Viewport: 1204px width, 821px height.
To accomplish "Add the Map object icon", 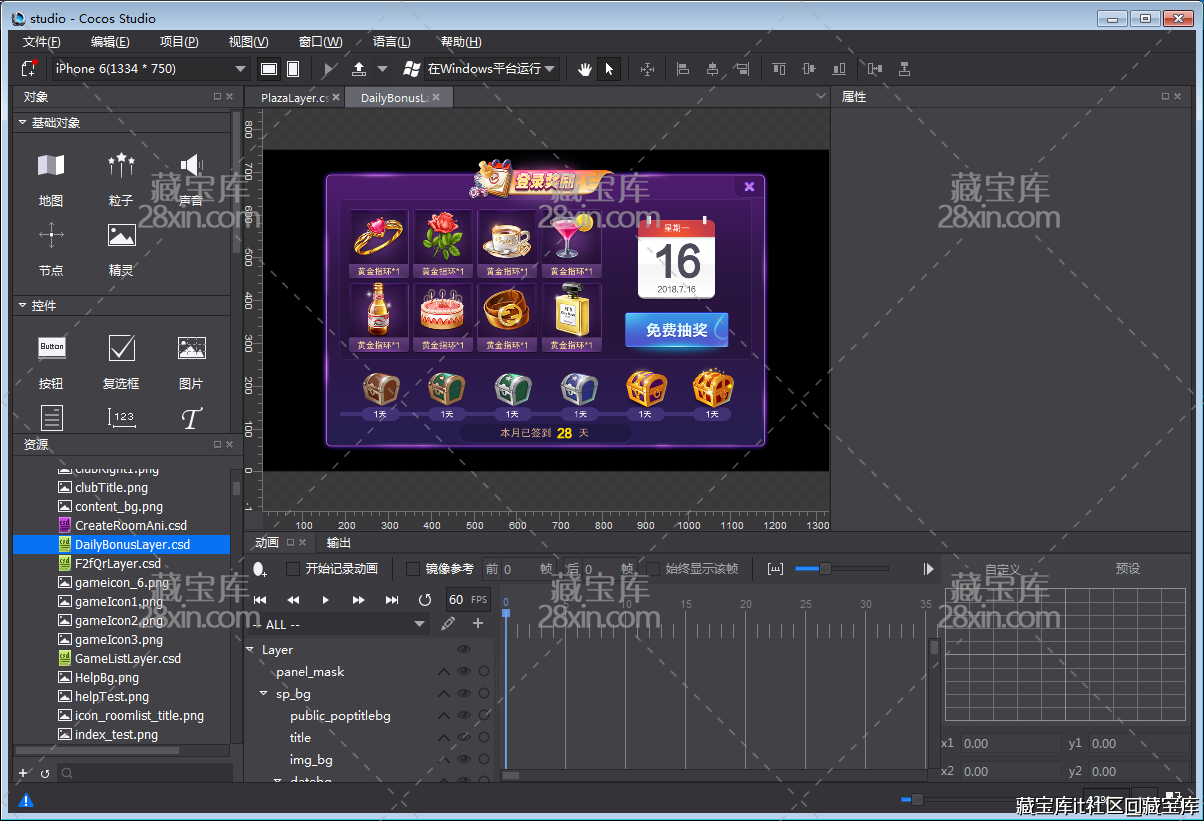I will pos(51,167).
